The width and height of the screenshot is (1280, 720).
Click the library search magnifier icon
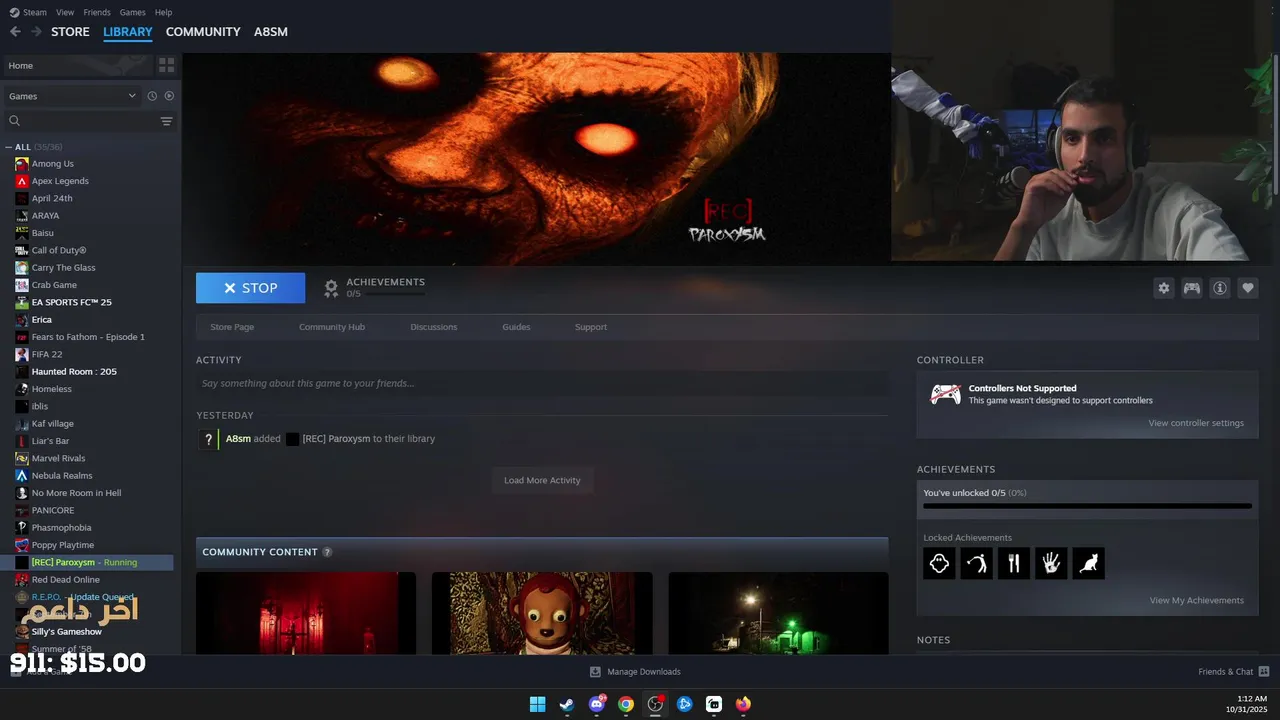14,121
